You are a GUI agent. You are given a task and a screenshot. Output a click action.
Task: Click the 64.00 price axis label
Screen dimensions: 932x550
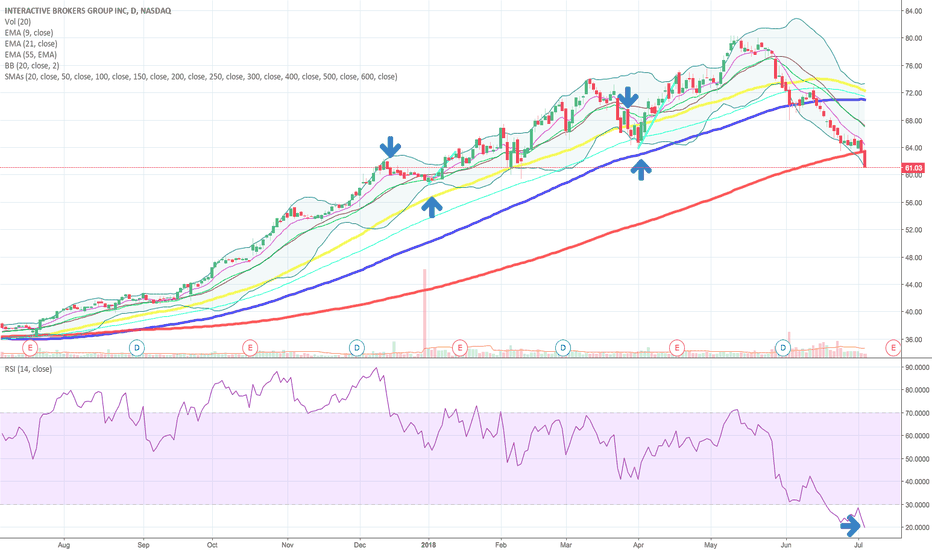pyautogui.click(x=912, y=148)
